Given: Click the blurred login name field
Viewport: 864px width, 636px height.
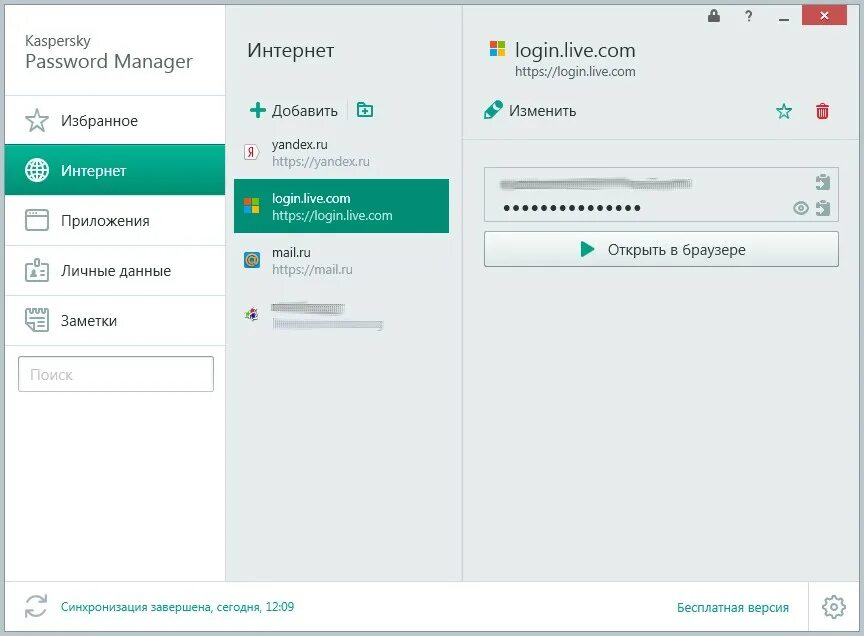Looking at the screenshot, I should click(x=596, y=184).
